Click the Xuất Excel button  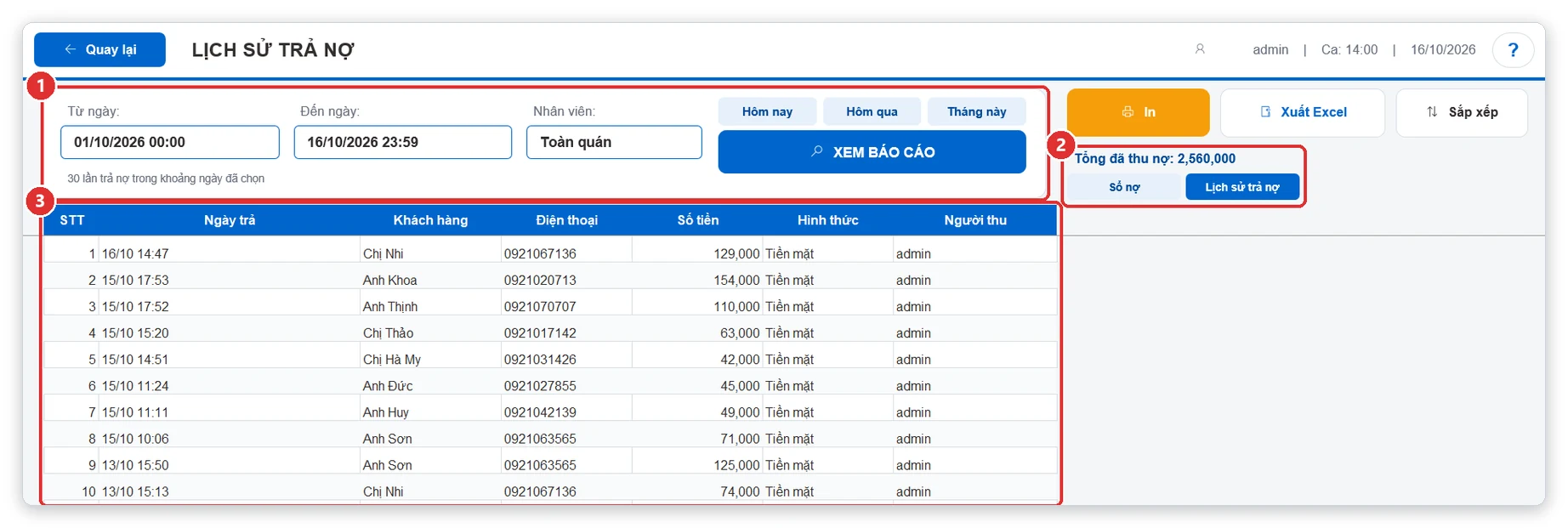pyautogui.click(x=1303, y=112)
